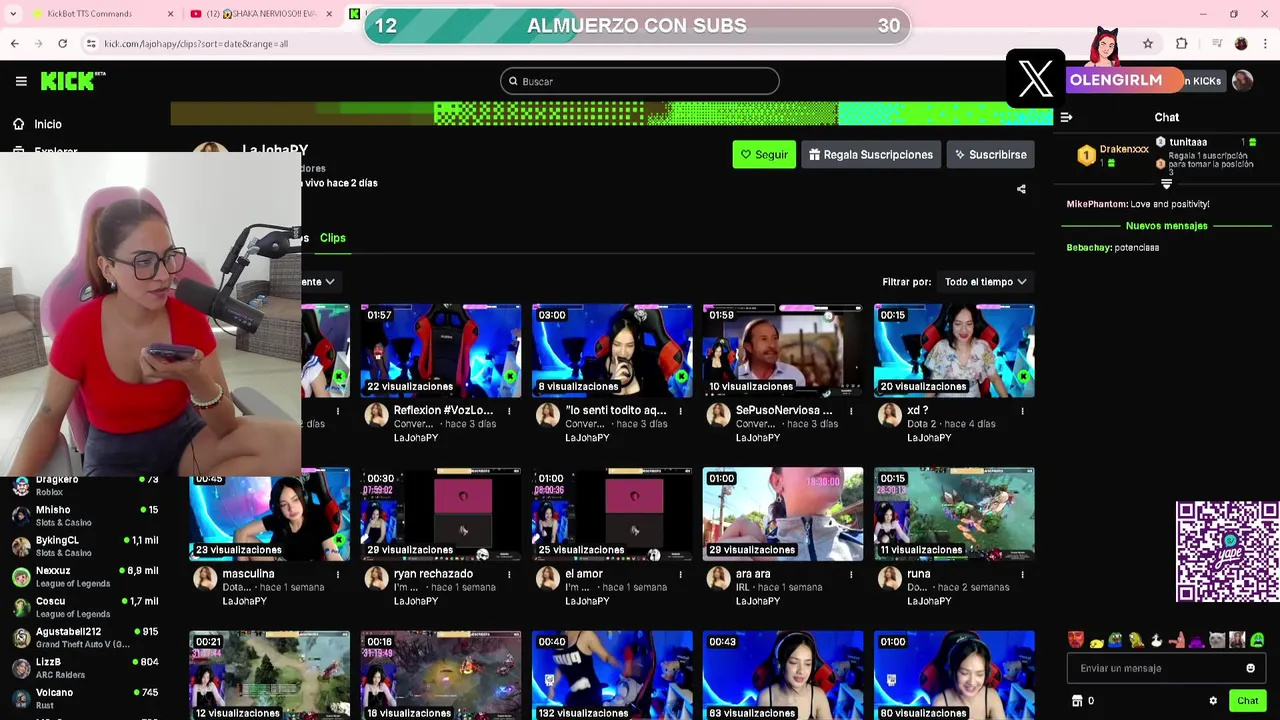Open options menu for el amor clip
Viewport: 1280px width, 720px height.
click(x=680, y=575)
